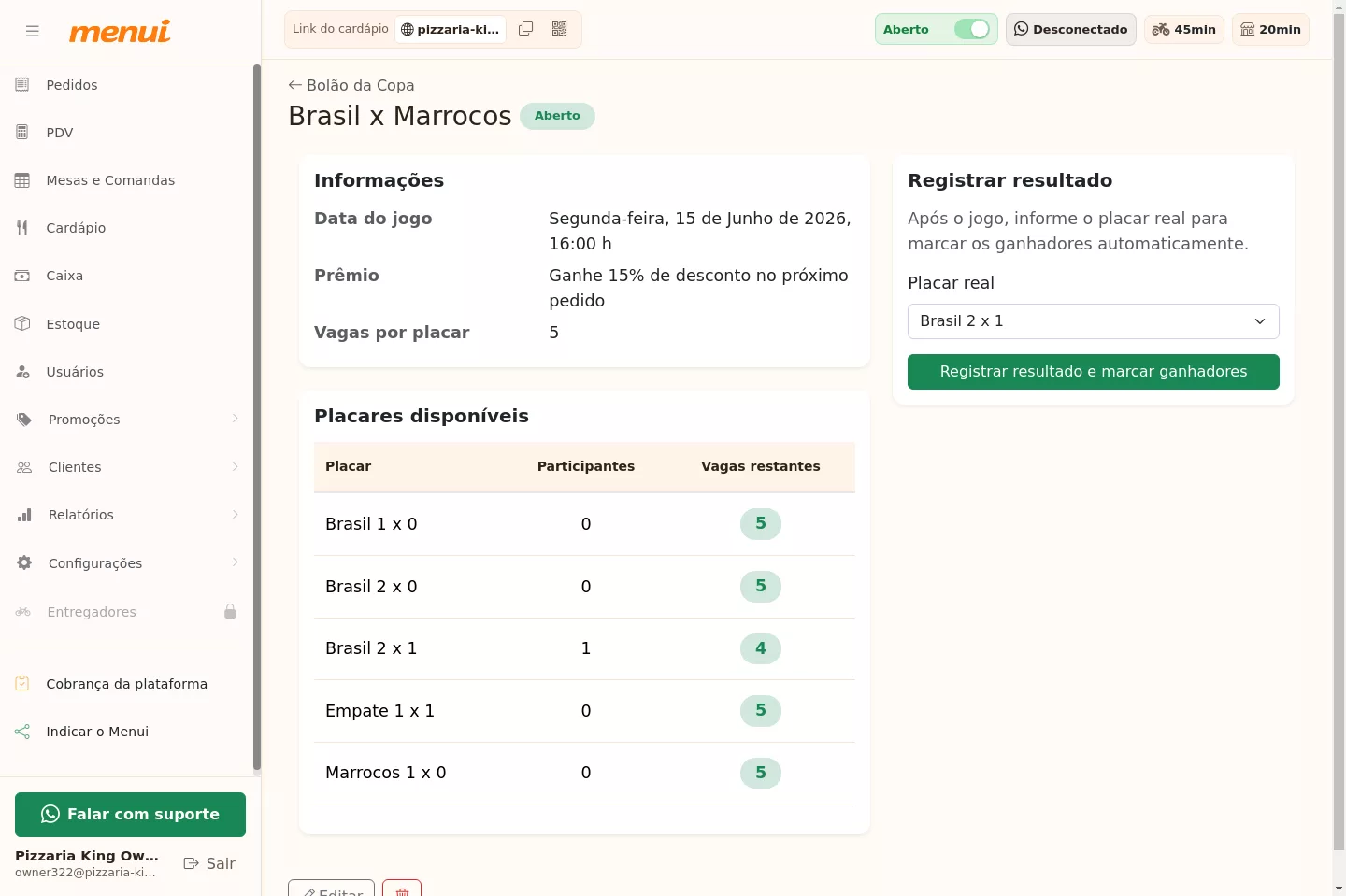Click the Cardápio fork-knife icon

click(22, 228)
